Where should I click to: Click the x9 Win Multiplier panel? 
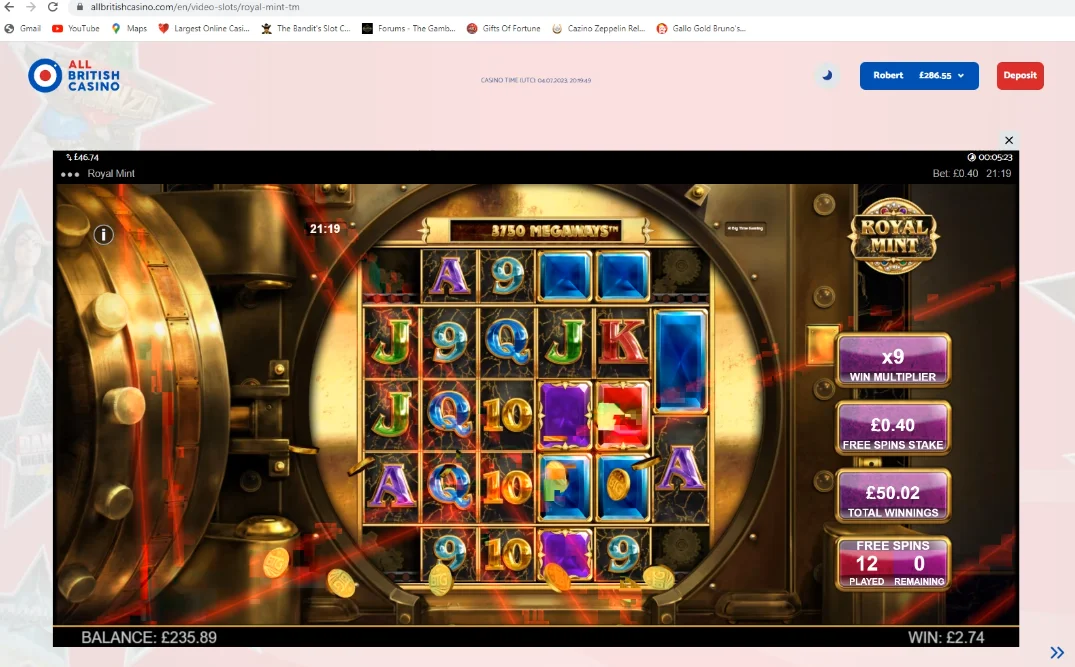(x=893, y=361)
